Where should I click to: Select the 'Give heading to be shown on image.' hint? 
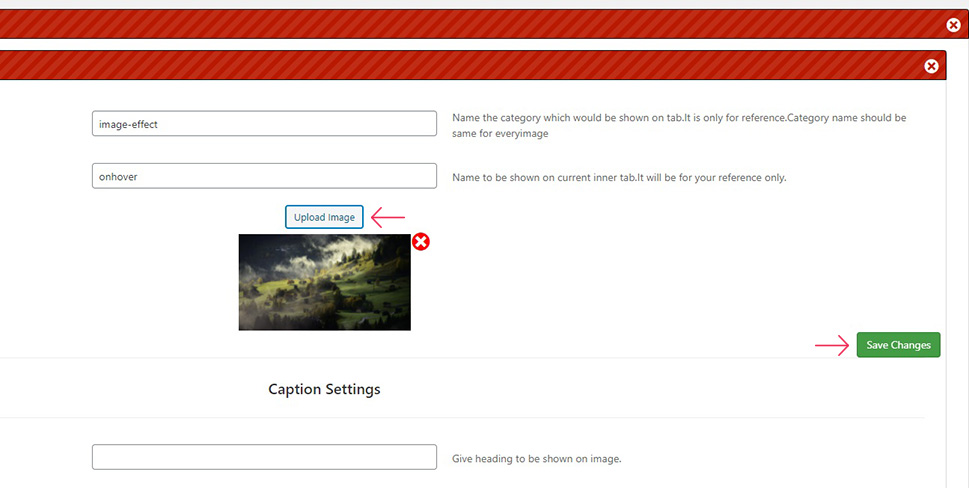536,459
